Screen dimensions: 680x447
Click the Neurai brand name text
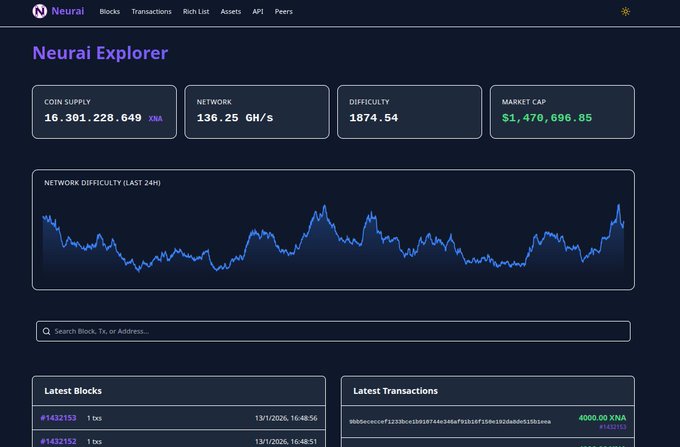point(68,11)
